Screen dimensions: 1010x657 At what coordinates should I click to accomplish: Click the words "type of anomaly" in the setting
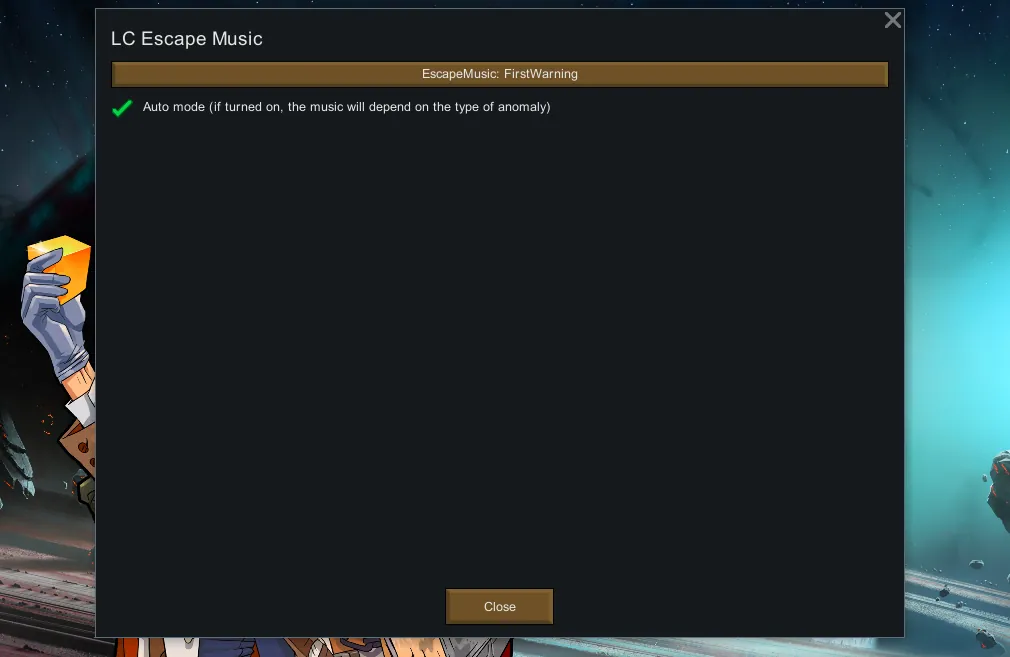500,107
